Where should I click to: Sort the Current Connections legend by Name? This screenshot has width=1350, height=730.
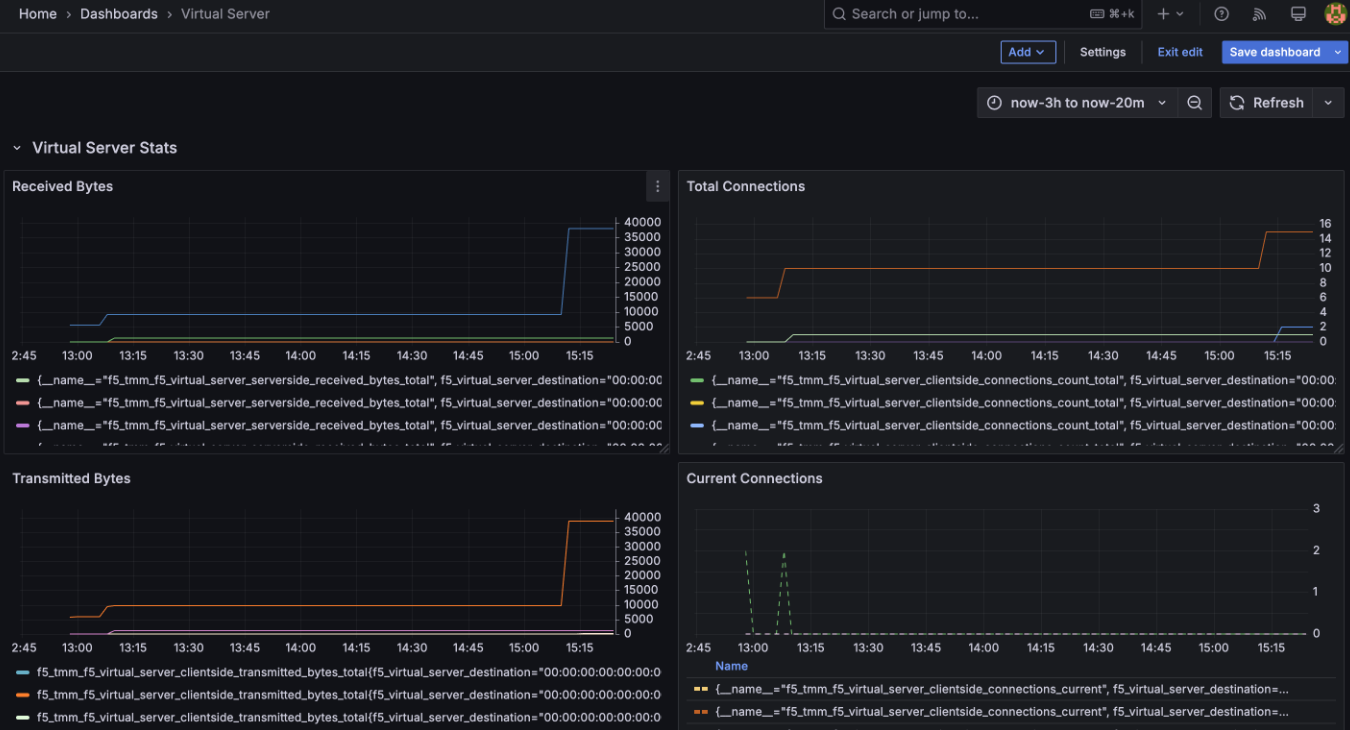pos(731,666)
